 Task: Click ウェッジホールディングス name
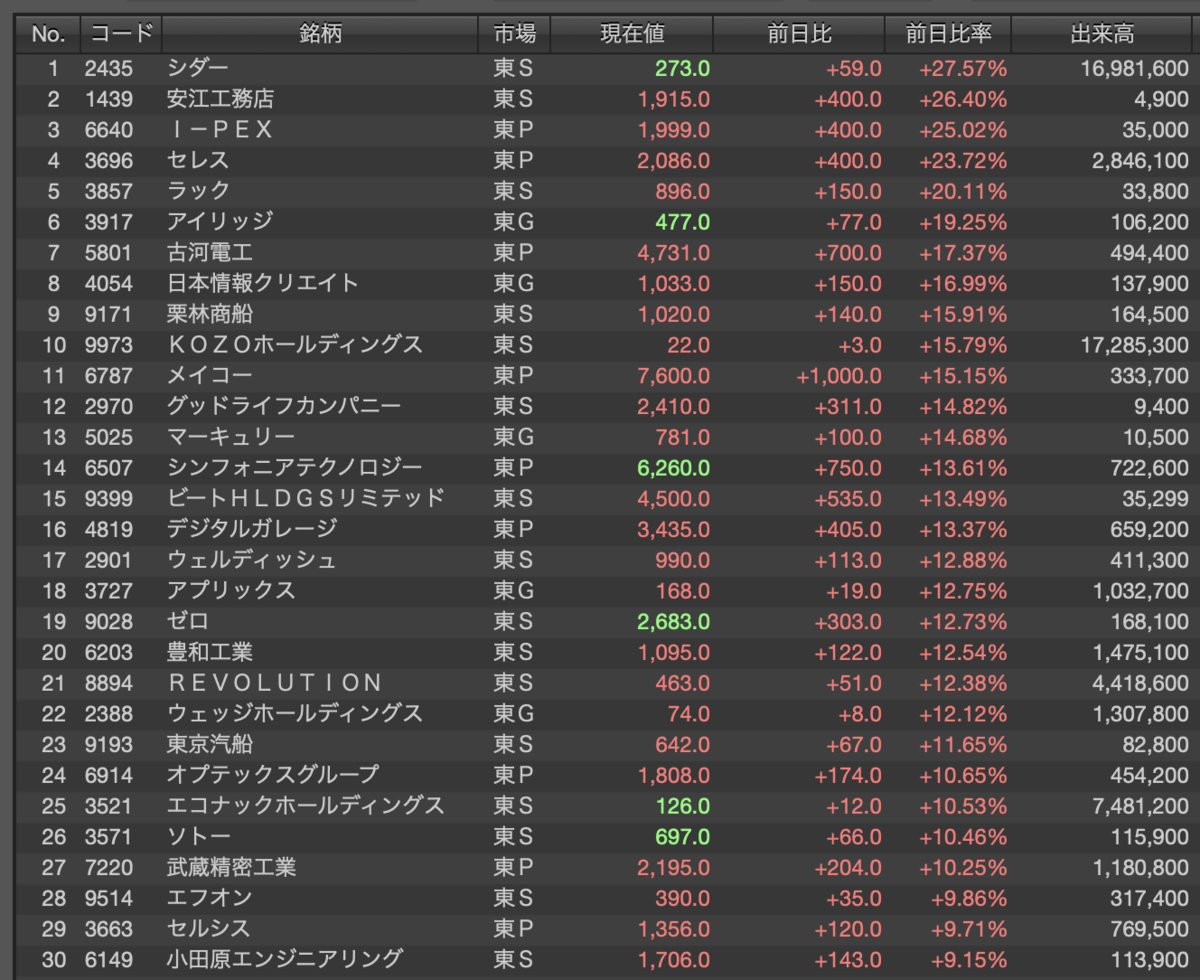tap(295, 714)
